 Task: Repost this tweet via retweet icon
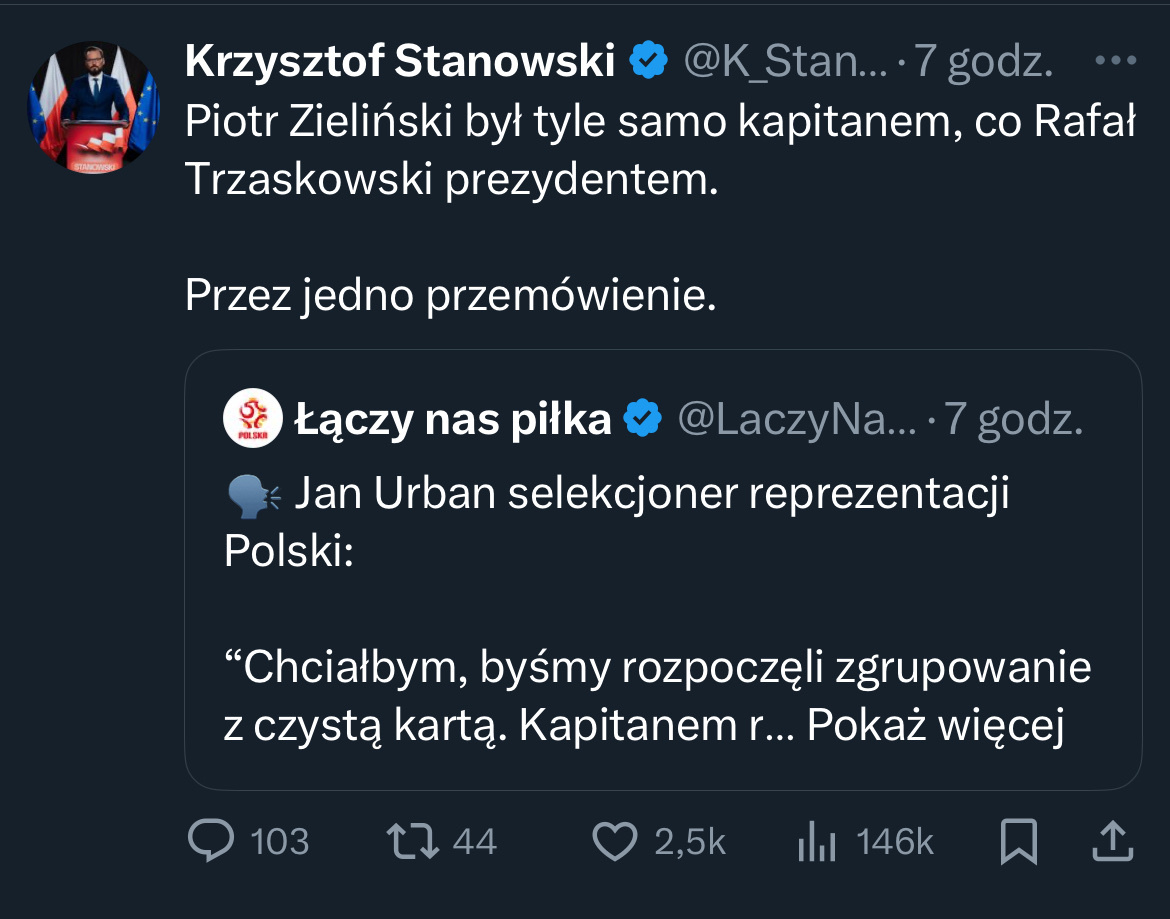point(414,841)
